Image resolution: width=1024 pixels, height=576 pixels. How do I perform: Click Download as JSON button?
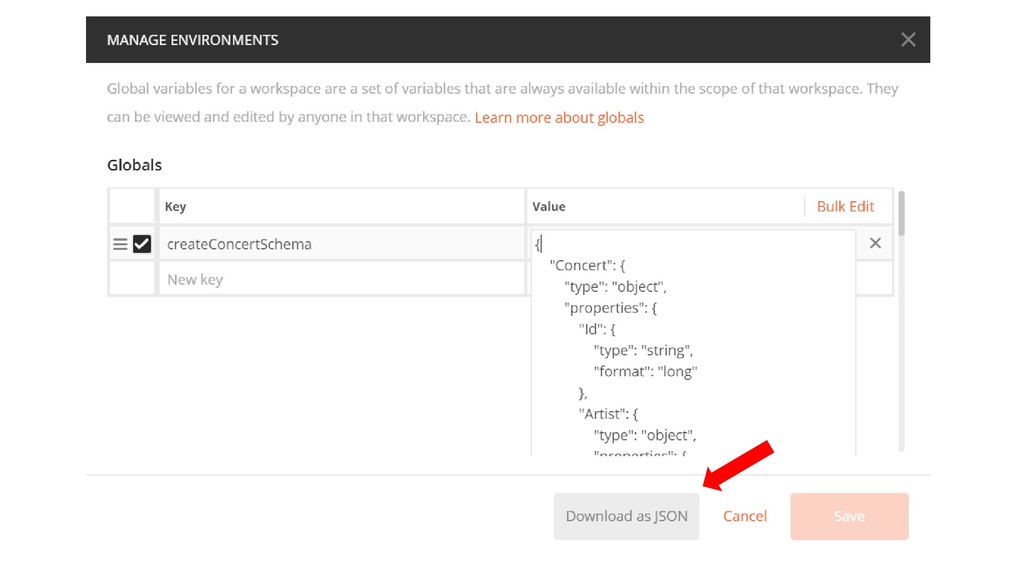click(626, 516)
